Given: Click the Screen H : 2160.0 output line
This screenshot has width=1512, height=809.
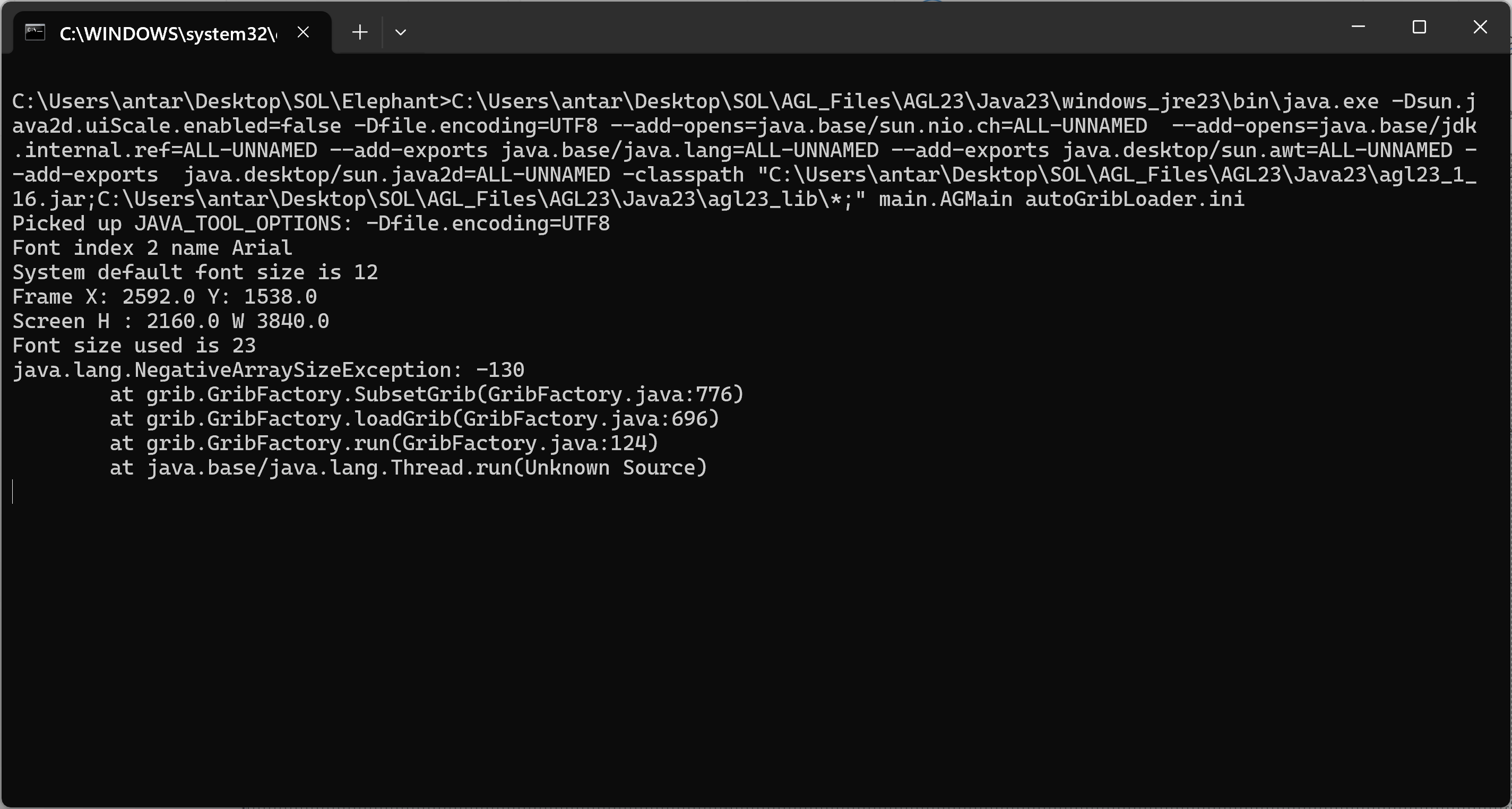Looking at the screenshot, I should click(x=171, y=321).
